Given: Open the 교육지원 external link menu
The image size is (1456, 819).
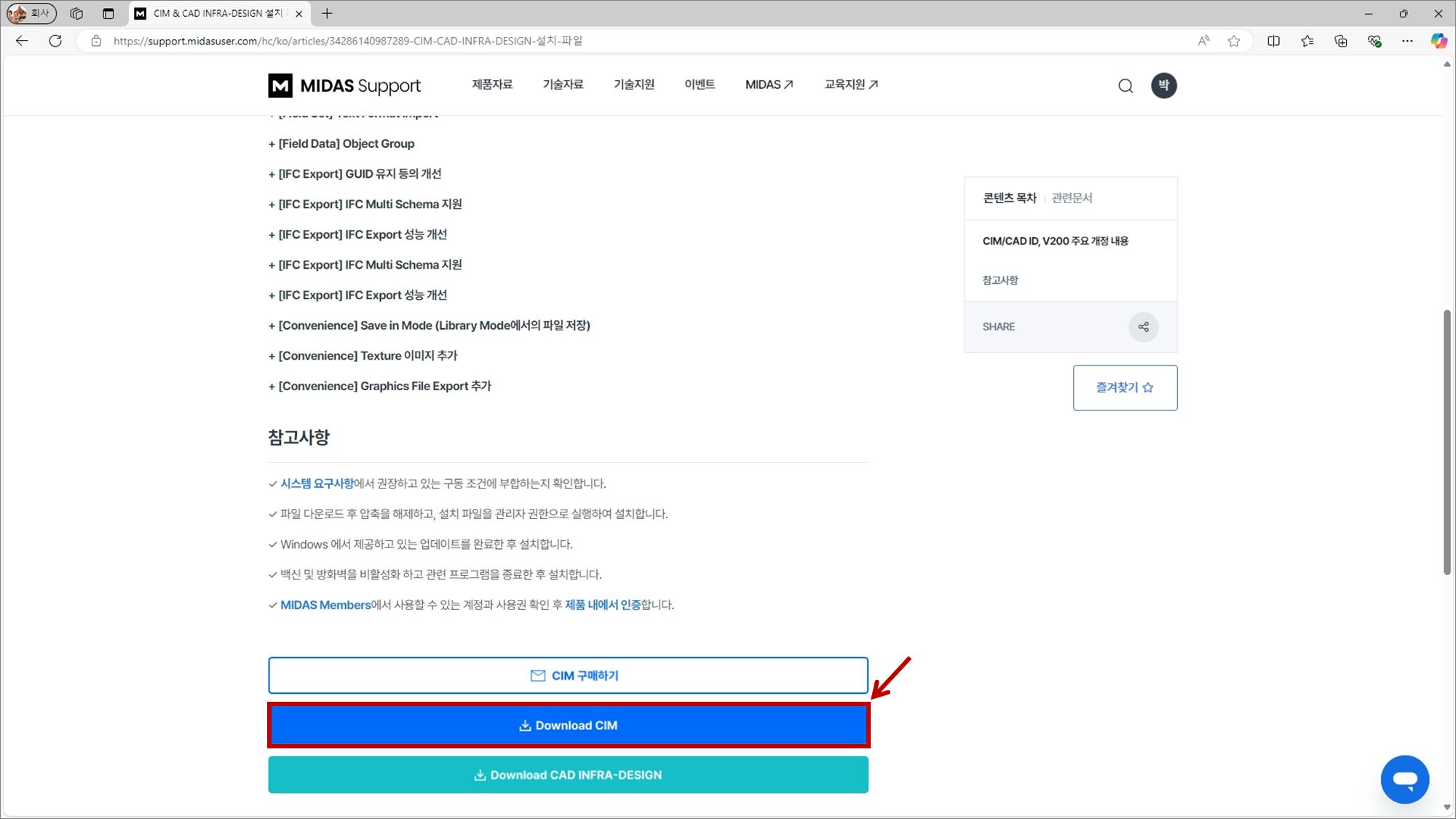Looking at the screenshot, I should click(x=851, y=84).
